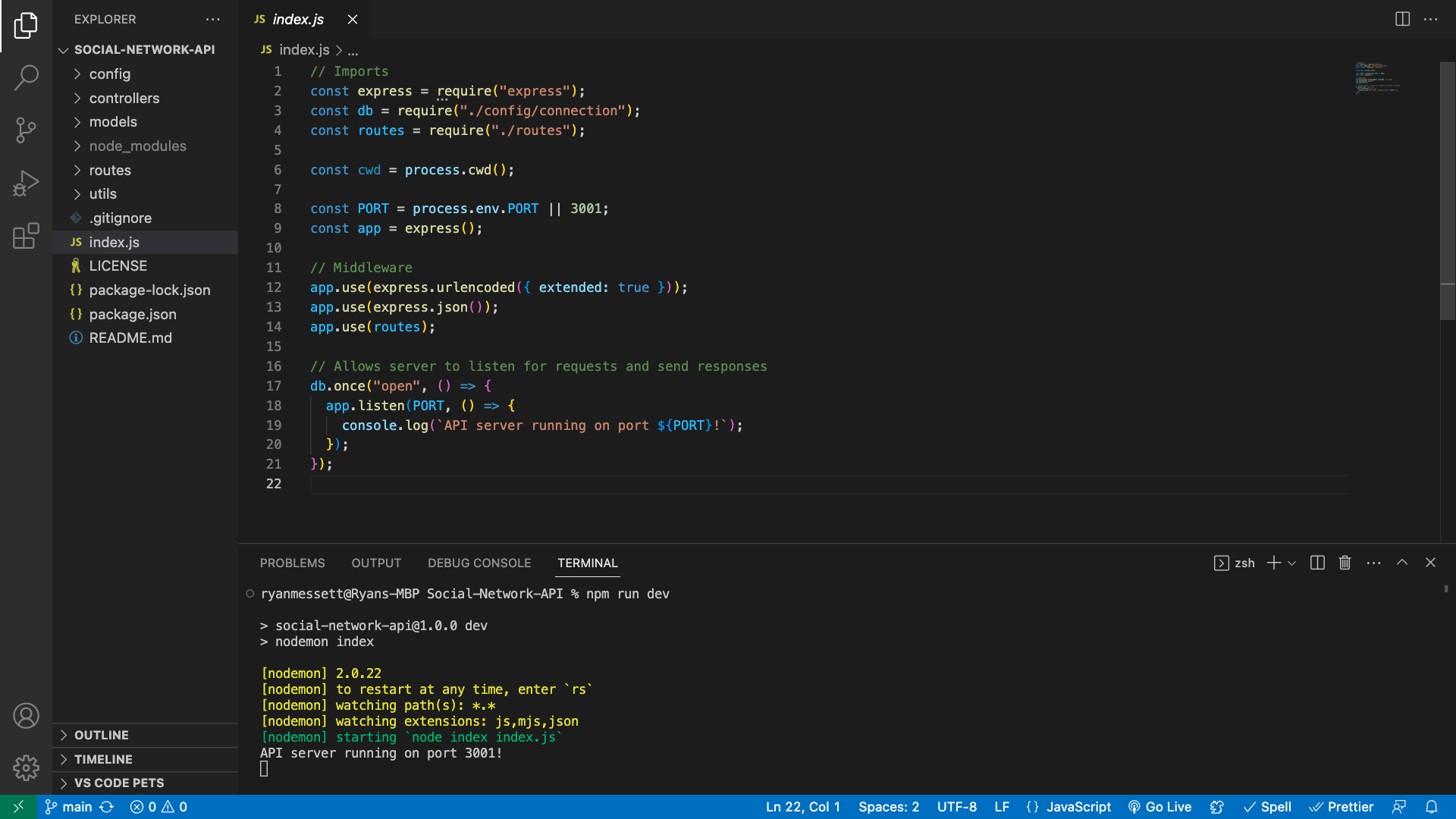Expand the controllers folder
This screenshot has height=819, width=1456.
click(x=124, y=98)
